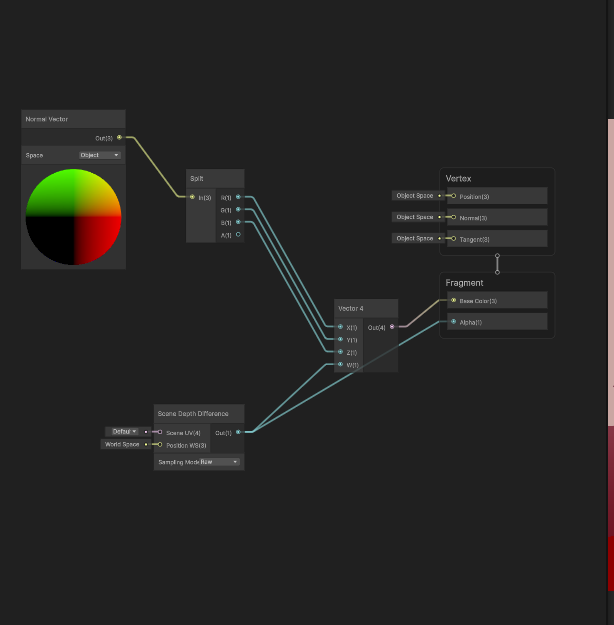Click the Fragment Alpha(1) input port
The width and height of the screenshot is (614, 625).
pos(454,322)
